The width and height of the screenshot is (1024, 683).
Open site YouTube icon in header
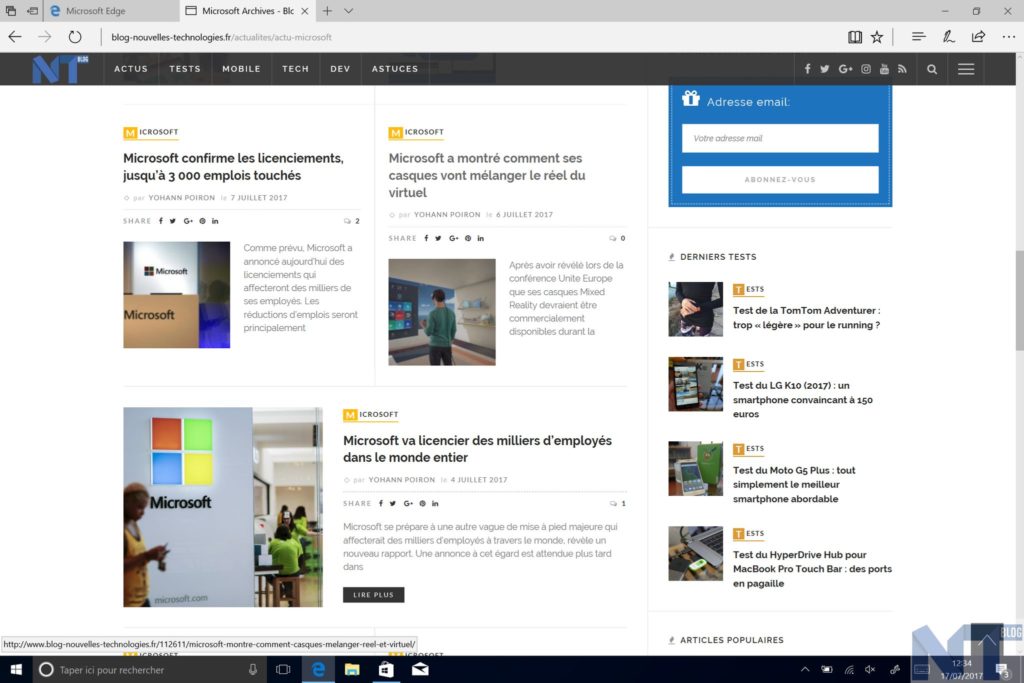point(884,69)
